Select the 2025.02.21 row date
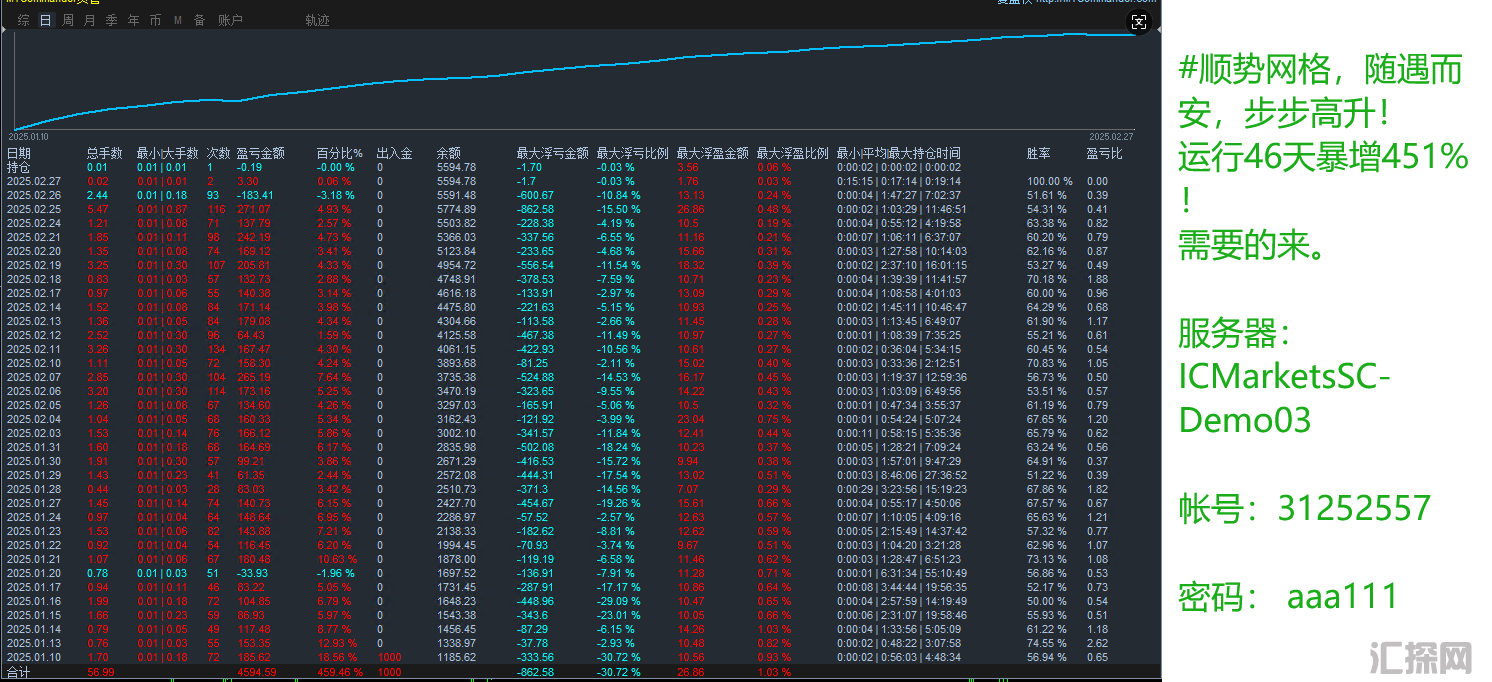This screenshot has height=682, width=1492. point(34,237)
